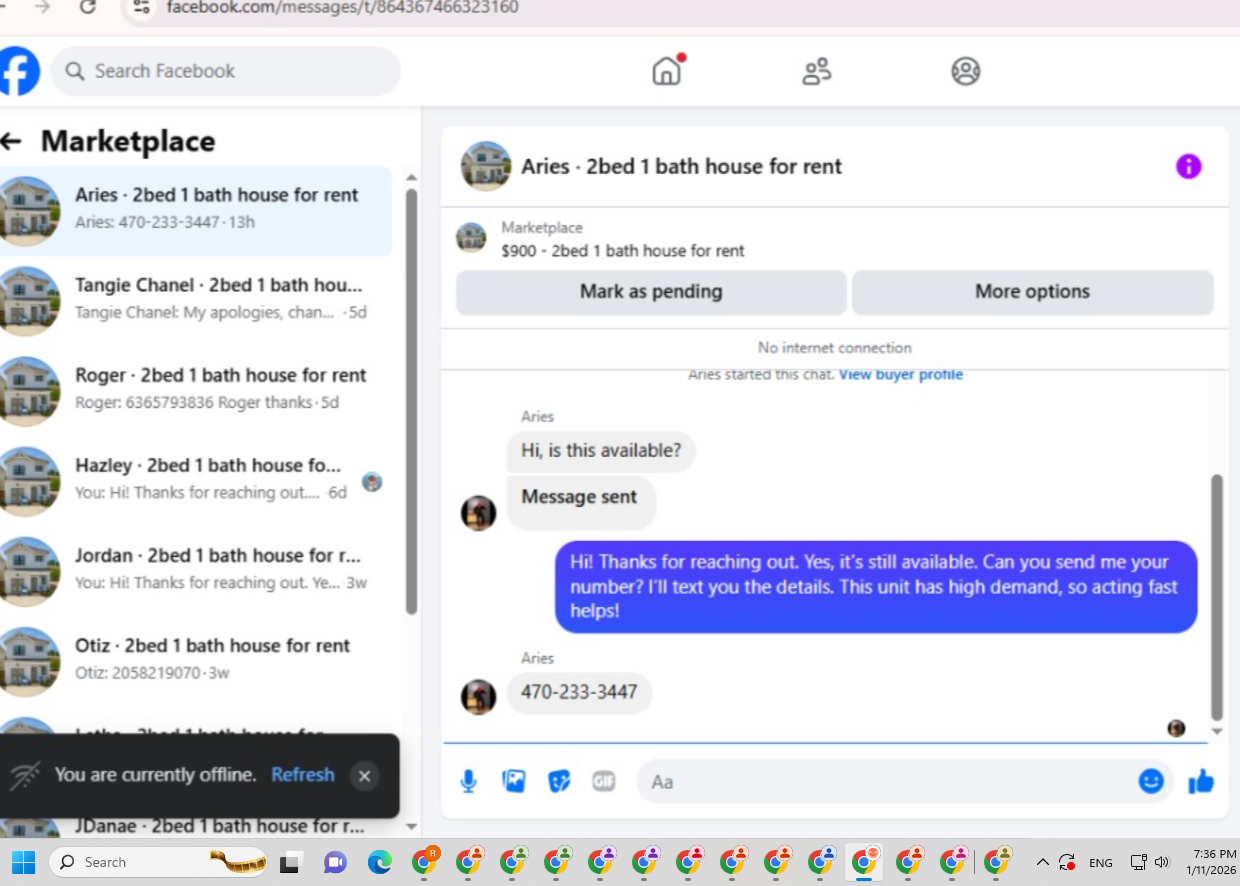Focus the Search Facebook field
Image resolution: width=1240 pixels, height=886 pixels.
tap(225, 71)
